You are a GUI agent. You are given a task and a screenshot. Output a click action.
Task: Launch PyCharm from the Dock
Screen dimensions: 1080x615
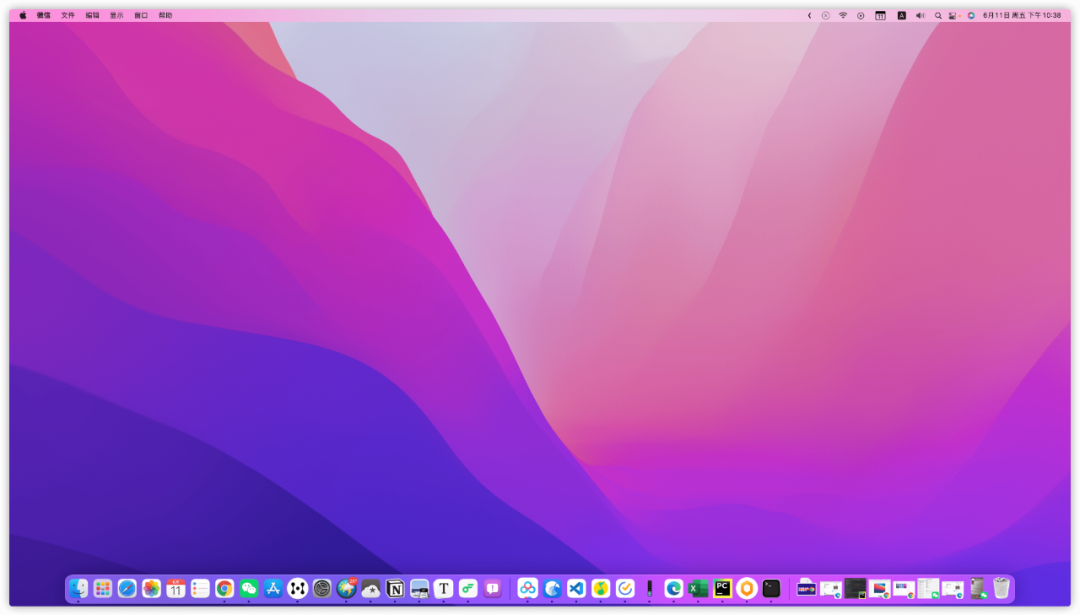click(x=723, y=588)
